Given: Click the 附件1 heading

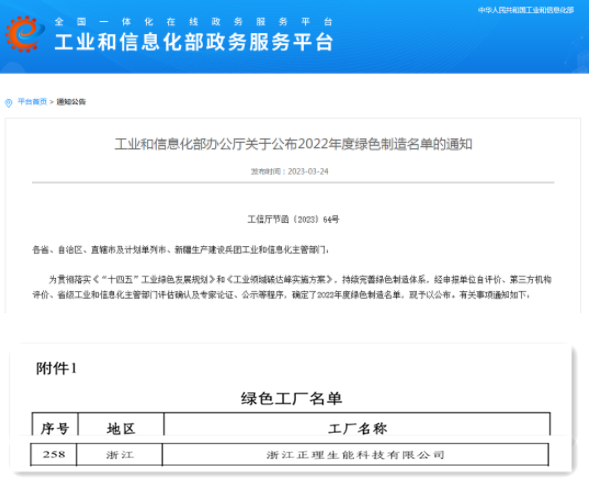Looking at the screenshot, I should click(x=56, y=368).
